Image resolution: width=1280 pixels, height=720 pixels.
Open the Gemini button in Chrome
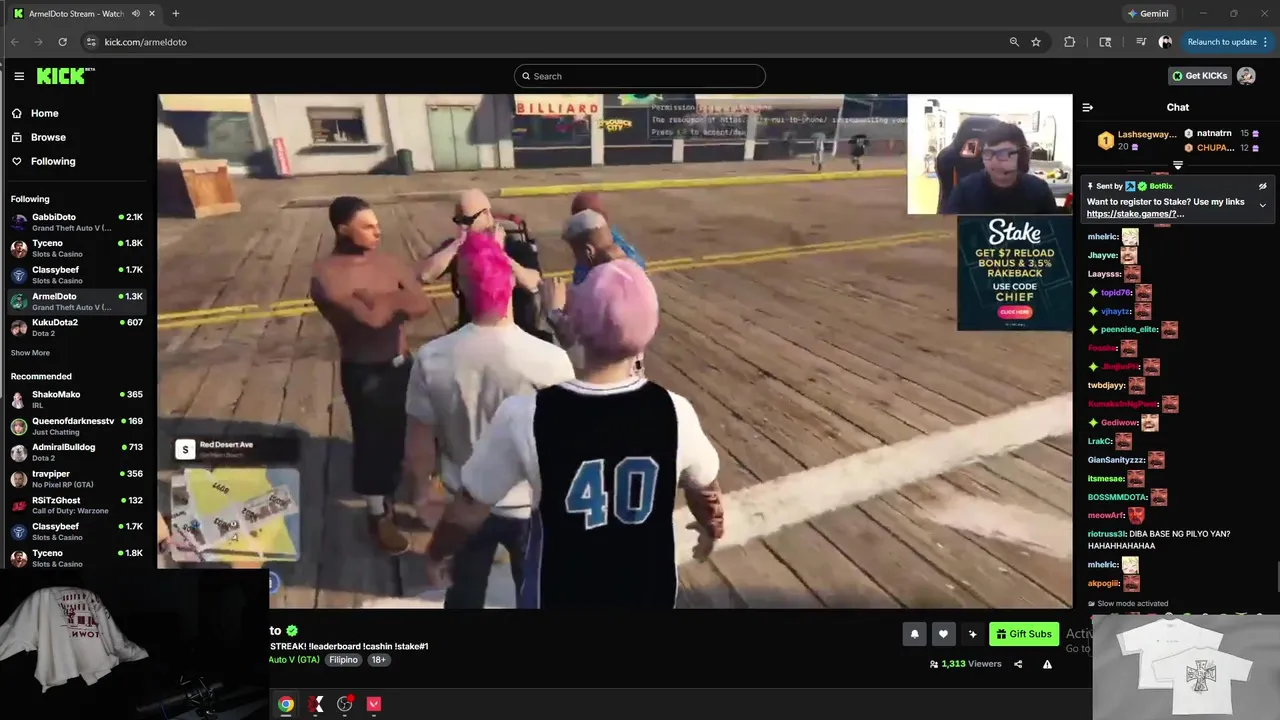pyautogui.click(x=1148, y=14)
